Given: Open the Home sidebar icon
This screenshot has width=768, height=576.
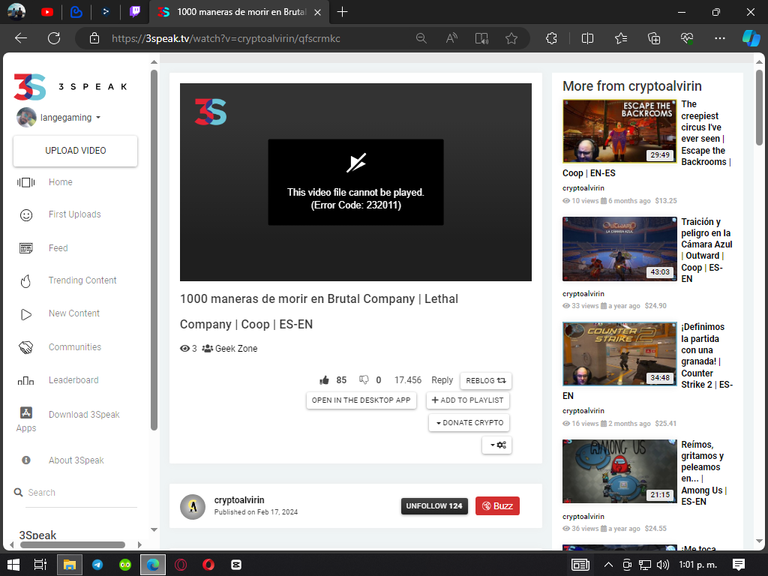Looking at the screenshot, I should tap(26, 182).
